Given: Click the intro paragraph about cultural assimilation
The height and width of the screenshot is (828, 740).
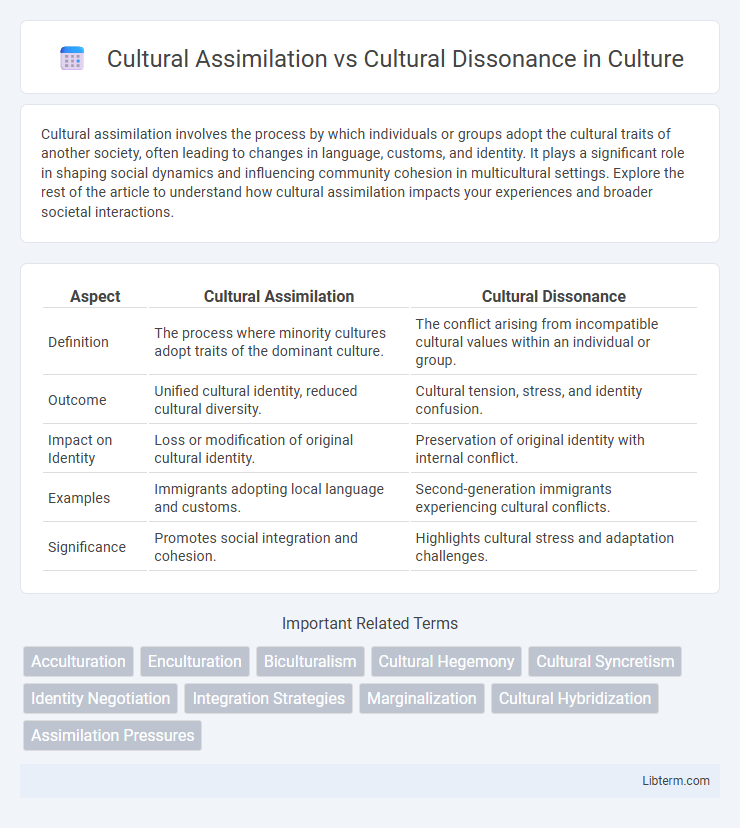Looking at the screenshot, I should tap(363, 173).
